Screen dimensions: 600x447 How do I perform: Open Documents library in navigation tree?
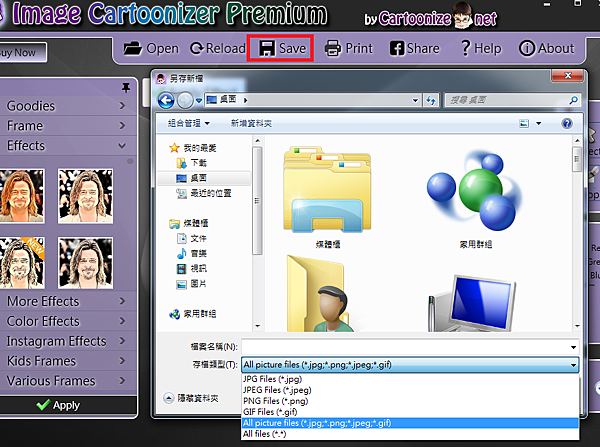pyautogui.click(x=191, y=238)
